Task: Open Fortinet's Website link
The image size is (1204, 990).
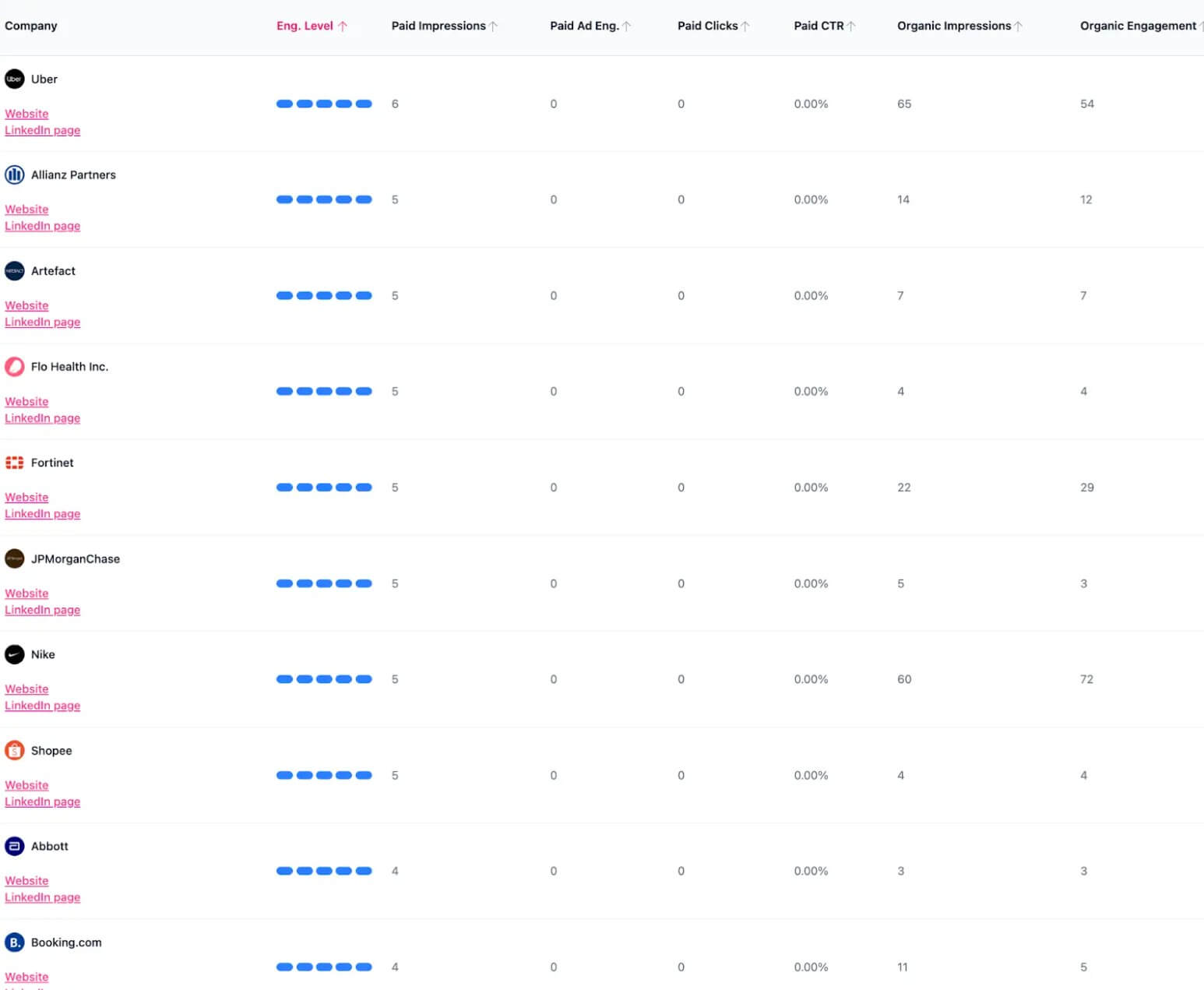Action: 26,497
